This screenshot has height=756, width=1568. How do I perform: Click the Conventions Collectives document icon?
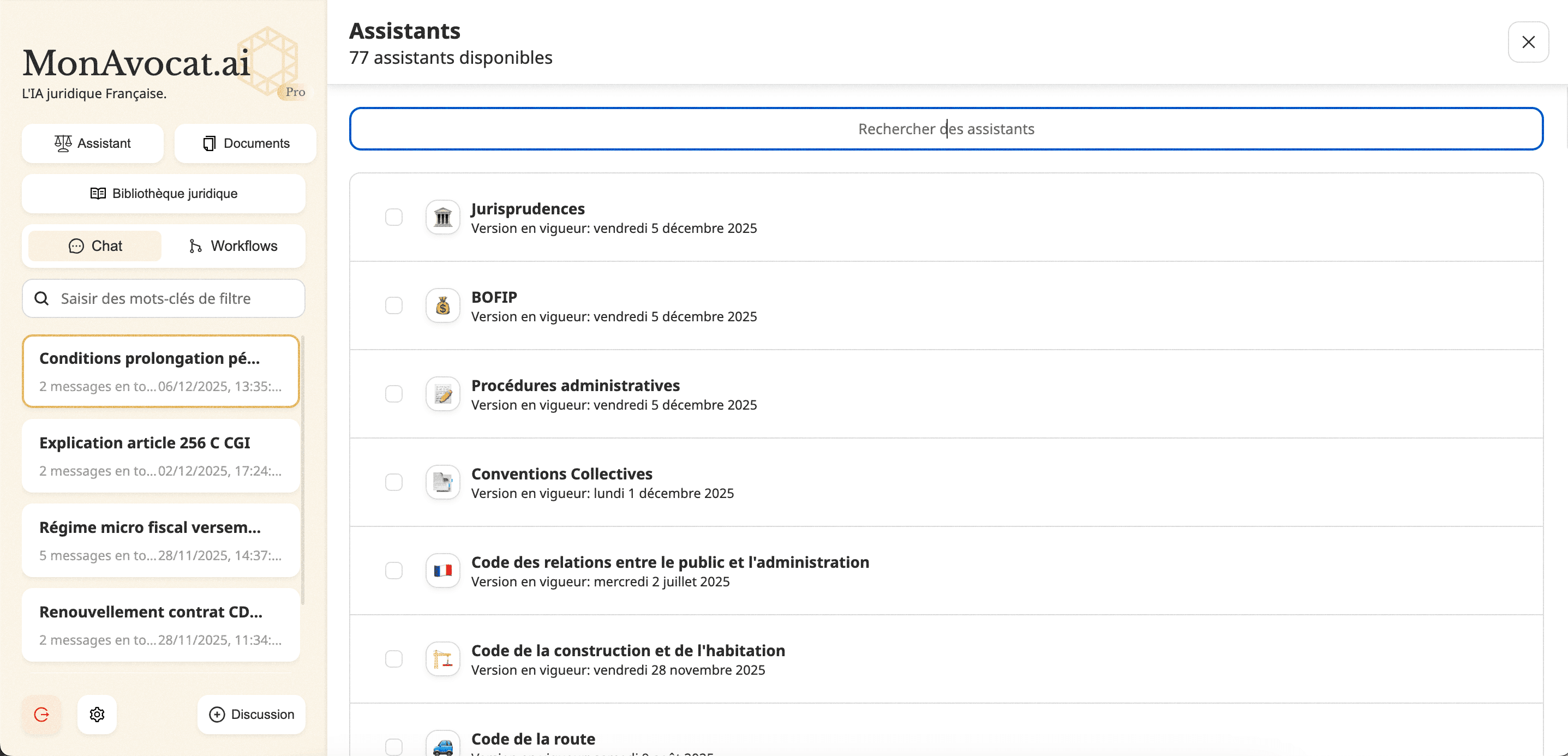[x=442, y=482]
